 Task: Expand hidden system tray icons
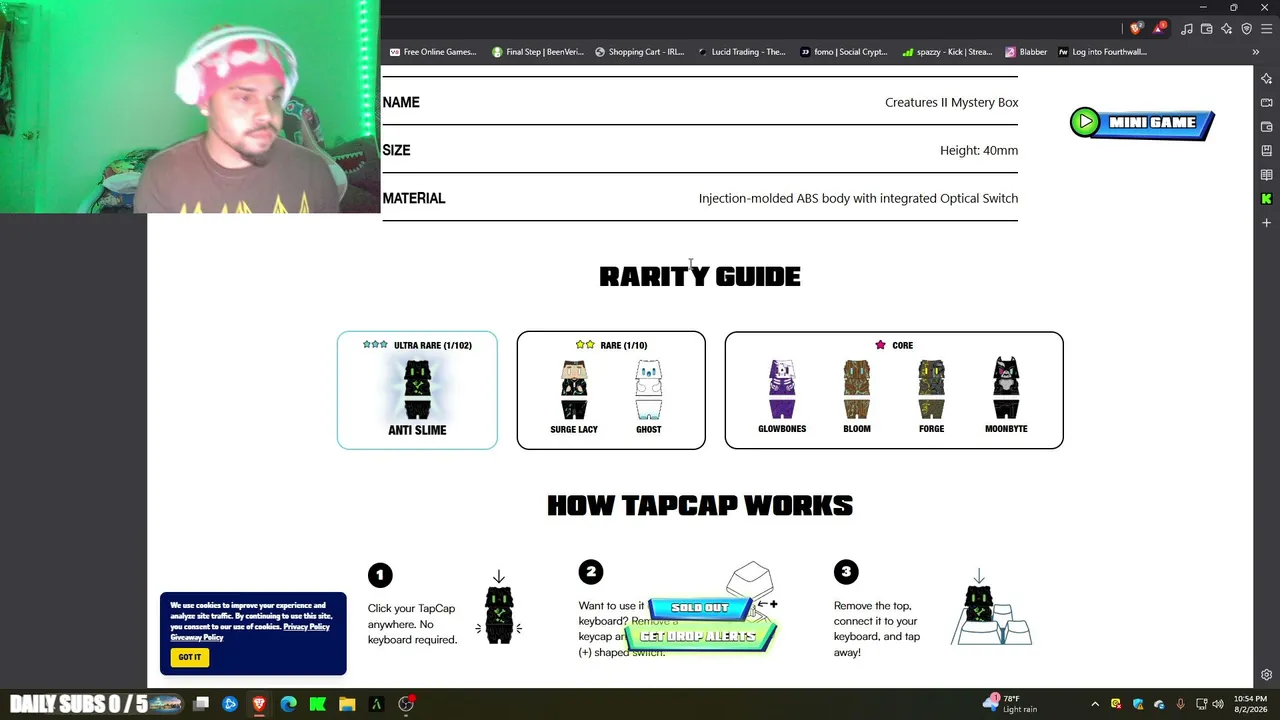tap(1095, 704)
